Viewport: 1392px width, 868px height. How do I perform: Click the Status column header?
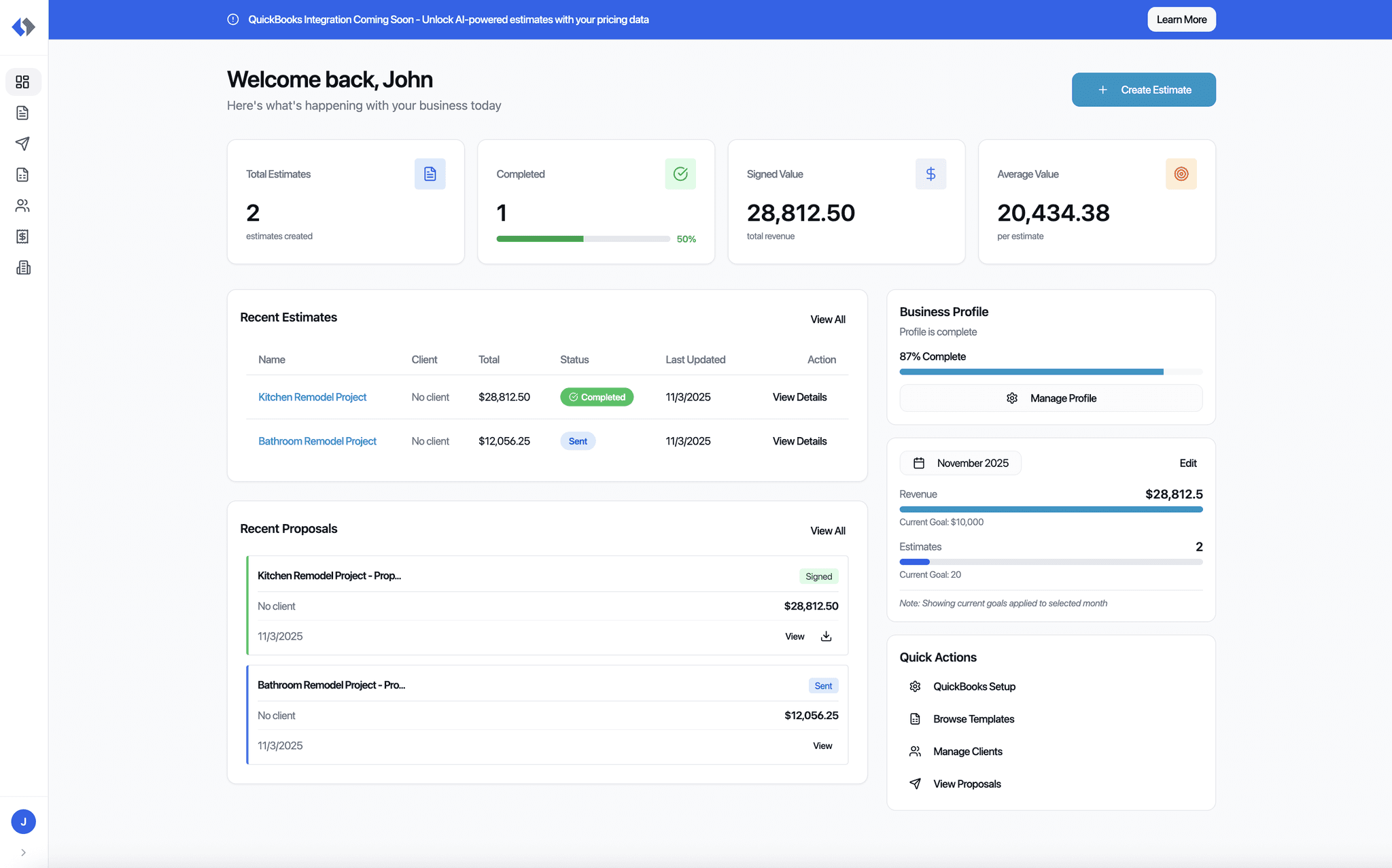(x=574, y=360)
